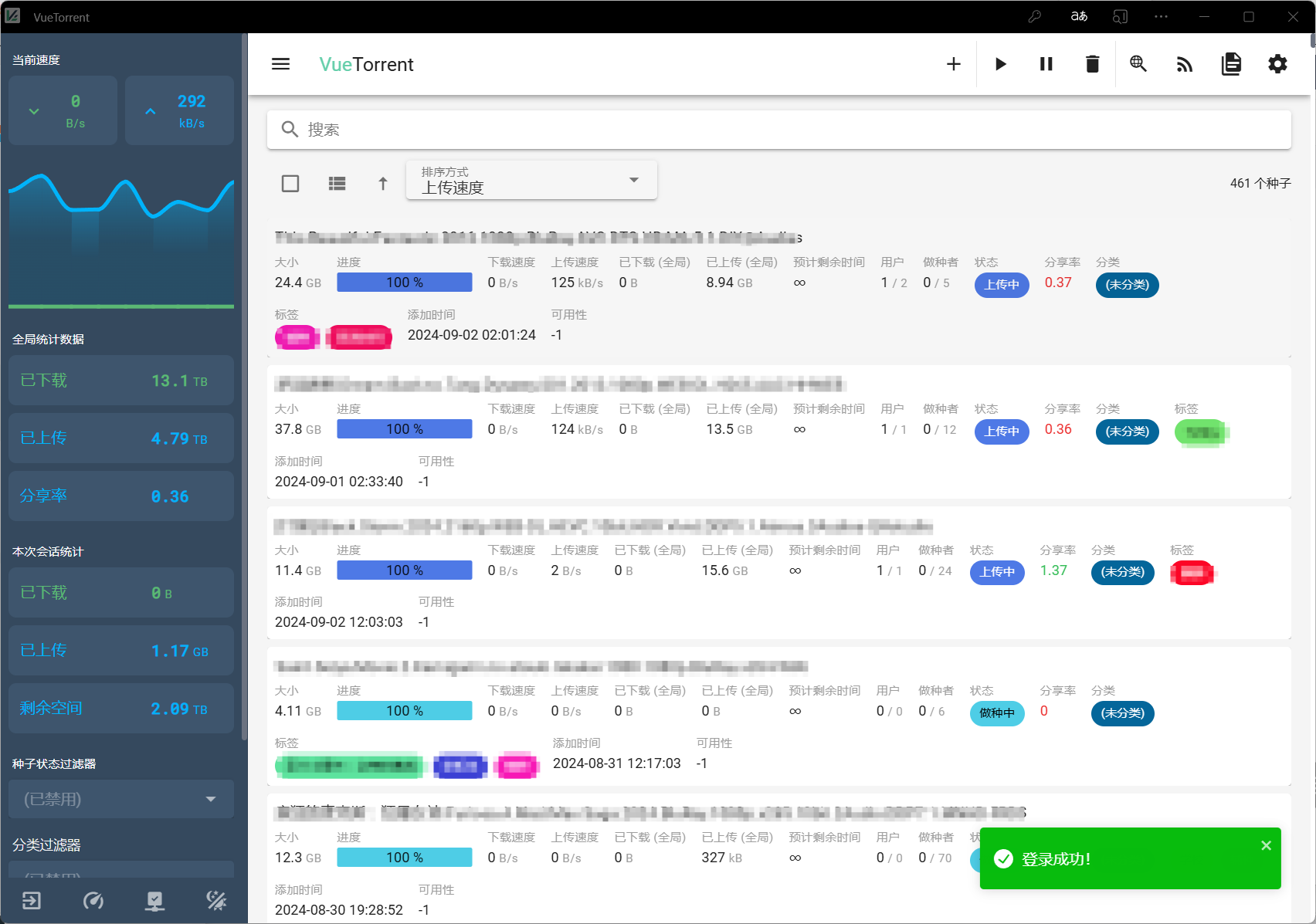1316x924 pixels.
Task: Open the 排序方式 sort dropdown
Action: click(x=531, y=181)
